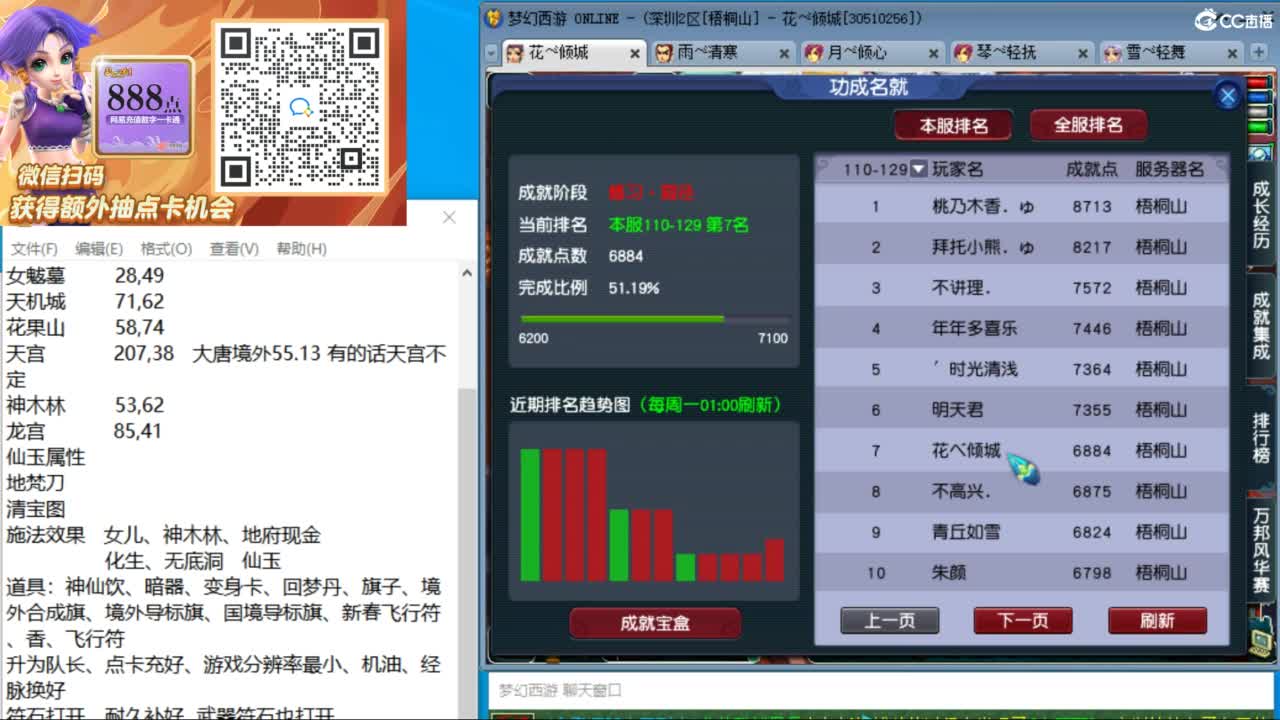Click 刷新 to refresh the ranking list
The width and height of the screenshot is (1280, 720).
(1157, 620)
